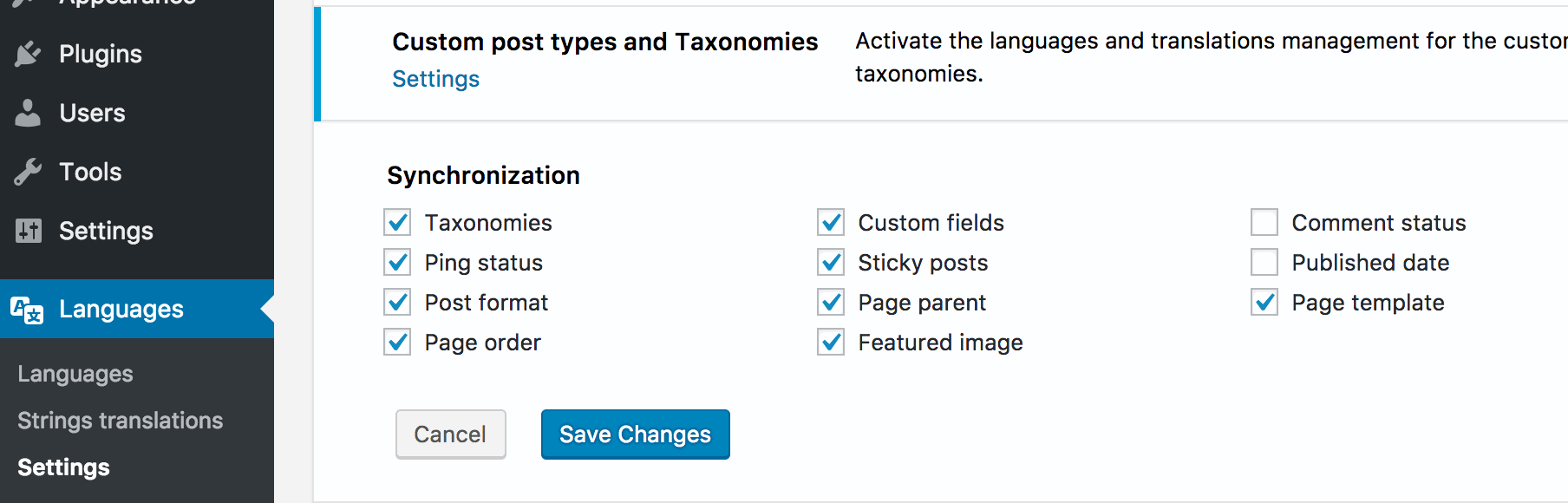Viewport: 1568px width, 503px height.
Task: Uncheck the Taxonomies synchronization option
Action: [397, 222]
